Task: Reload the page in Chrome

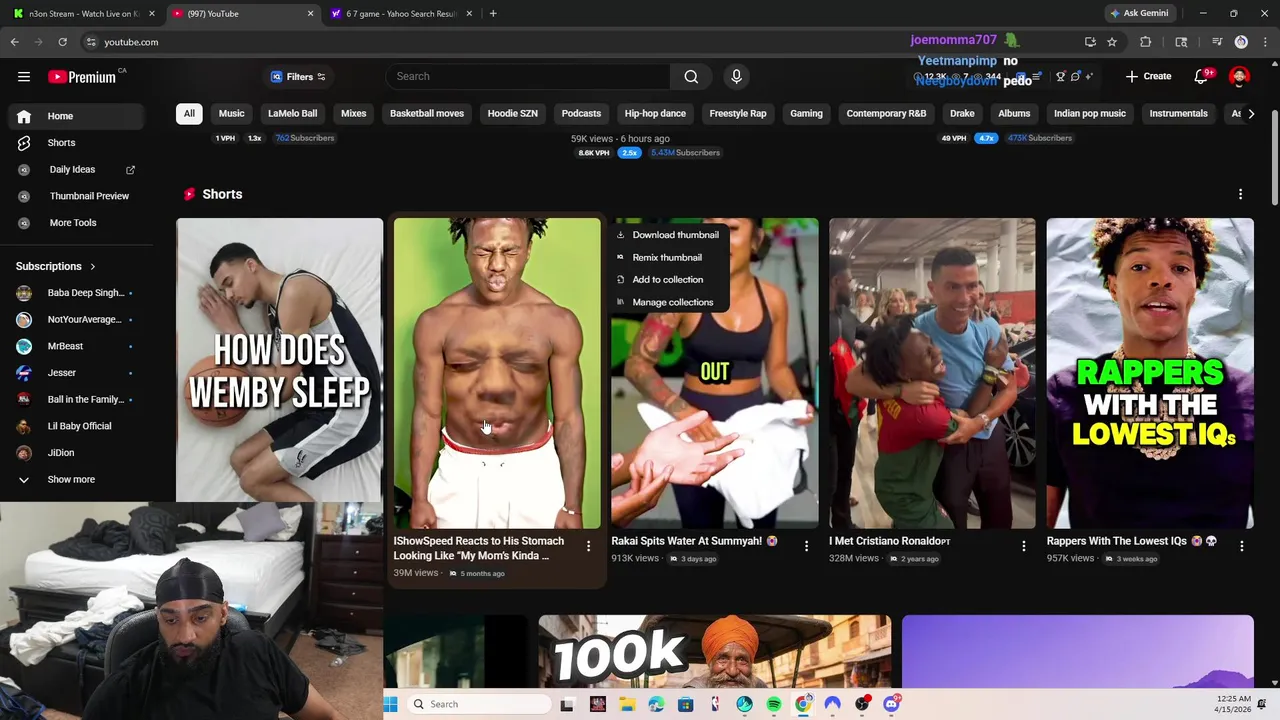Action: [62, 42]
